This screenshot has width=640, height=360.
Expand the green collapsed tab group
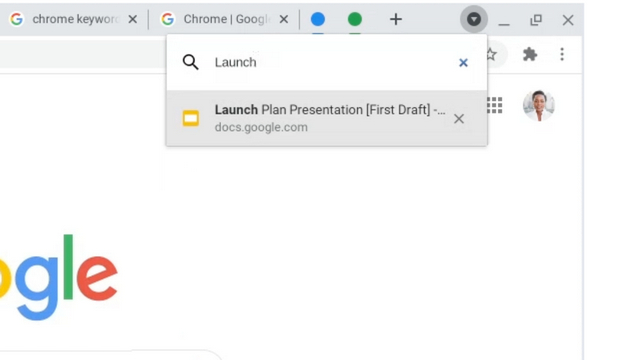tap(355, 19)
